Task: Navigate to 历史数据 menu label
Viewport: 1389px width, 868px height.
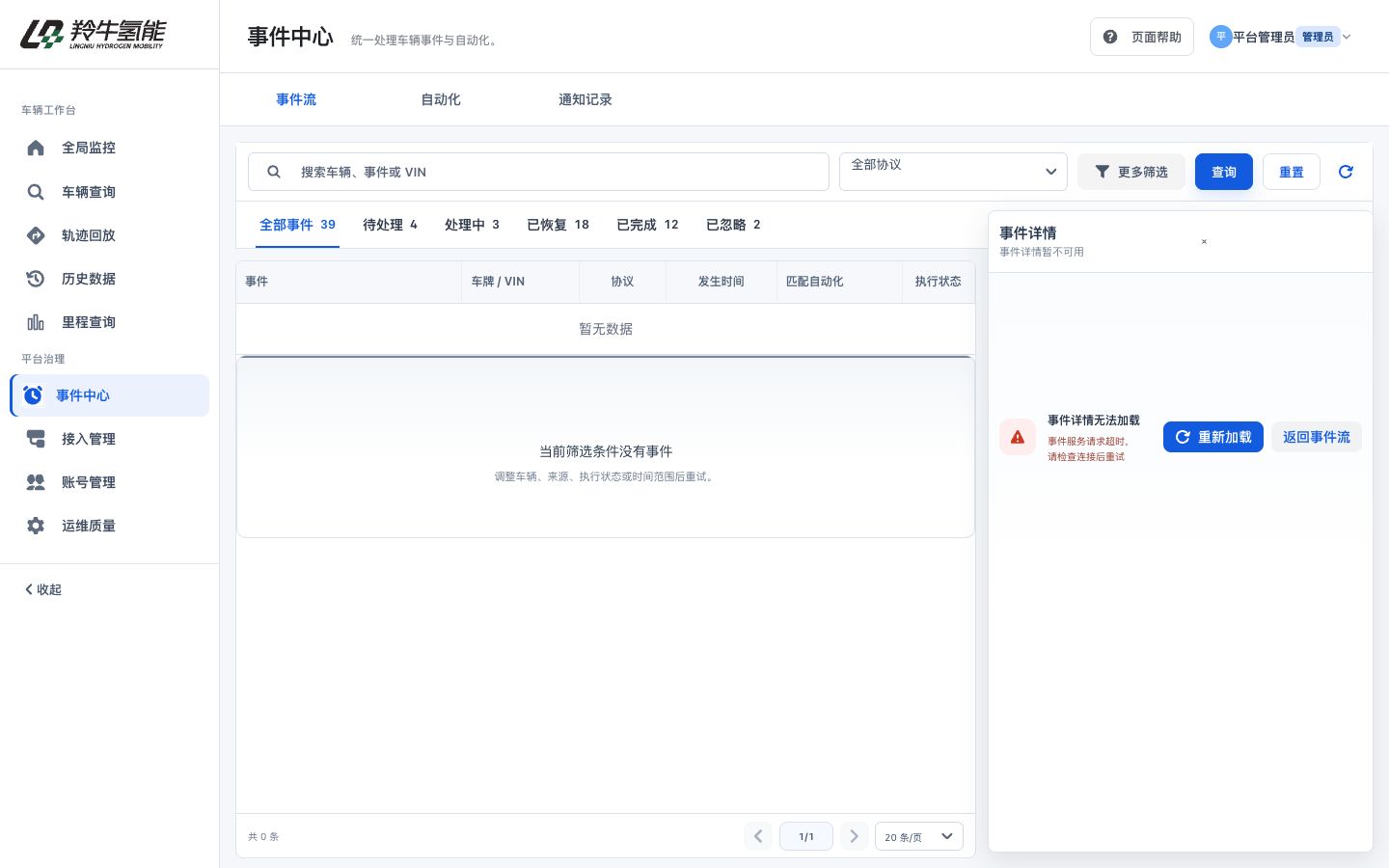Action: pyautogui.click(x=89, y=279)
